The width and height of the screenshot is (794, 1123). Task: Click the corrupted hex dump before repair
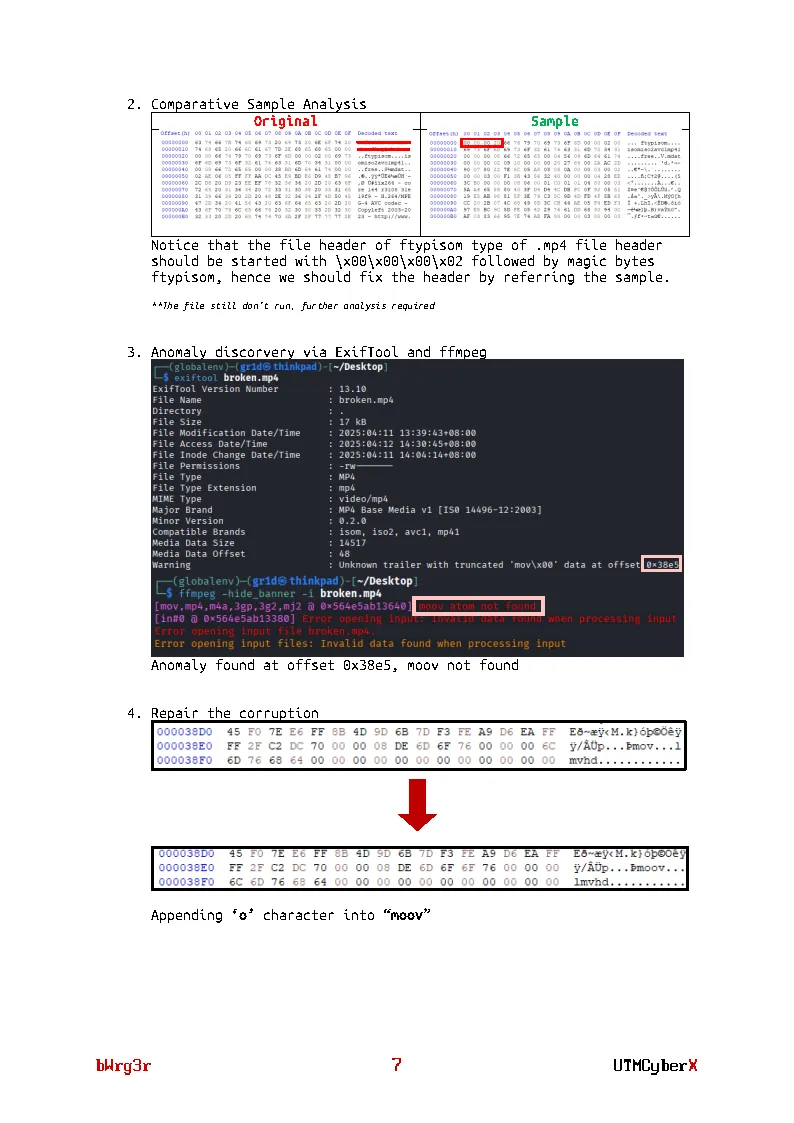[x=419, y=746]
